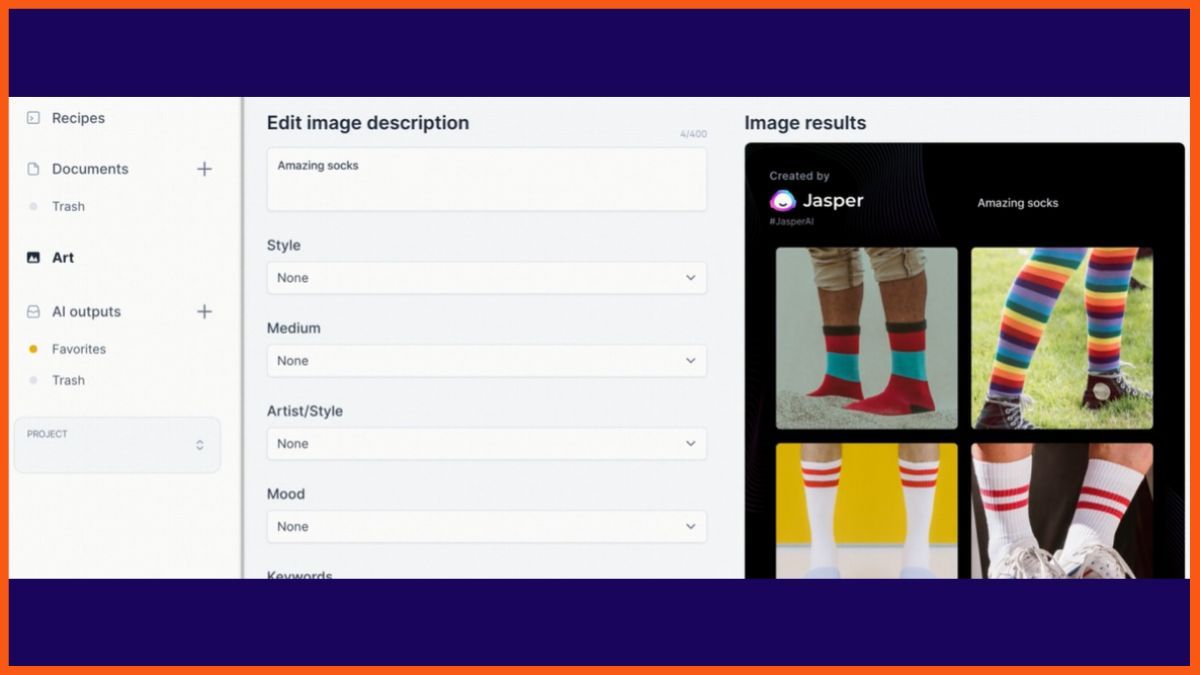This screenshot has width=1200, height=675.
Task: Open the Style dropdown
Action: click(x=486, y=278)
